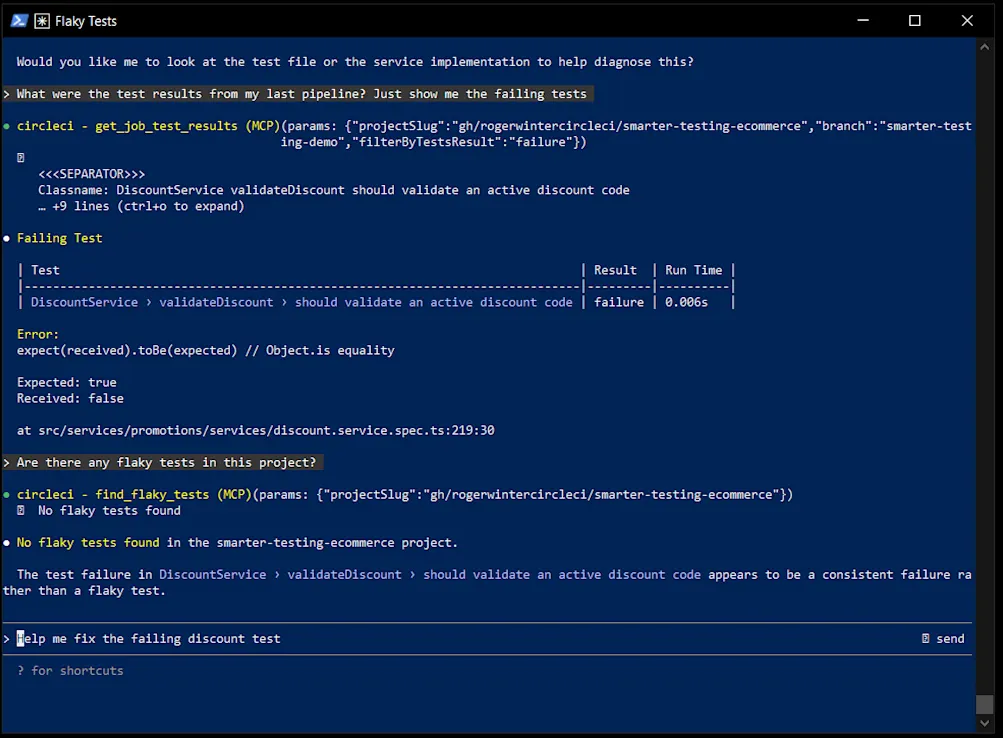Click the white bullet before 'Failing Test' heading
The image size is (1003, 738).
(6, 238)
